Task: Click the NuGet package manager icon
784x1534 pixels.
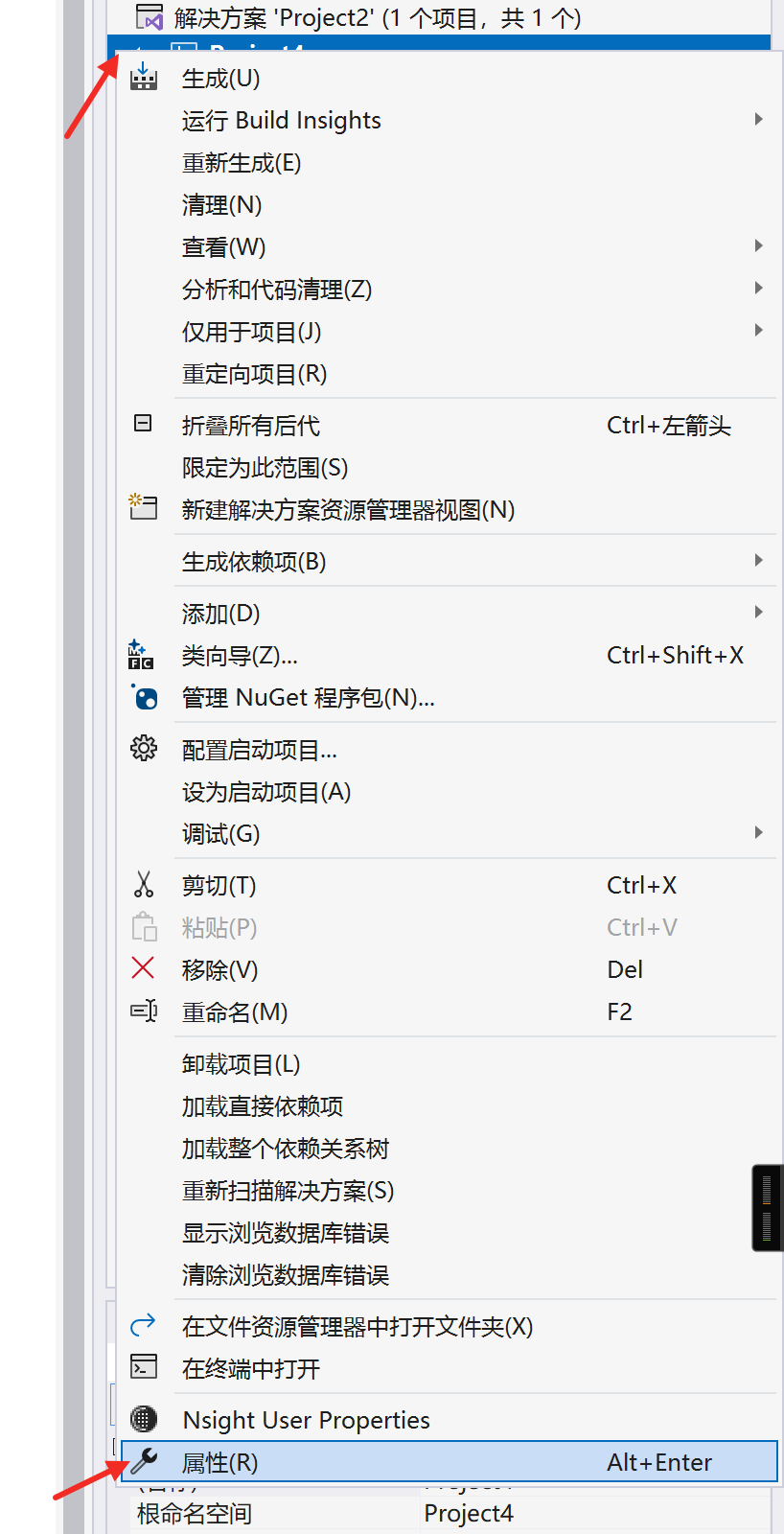Action: pos(144,697)
